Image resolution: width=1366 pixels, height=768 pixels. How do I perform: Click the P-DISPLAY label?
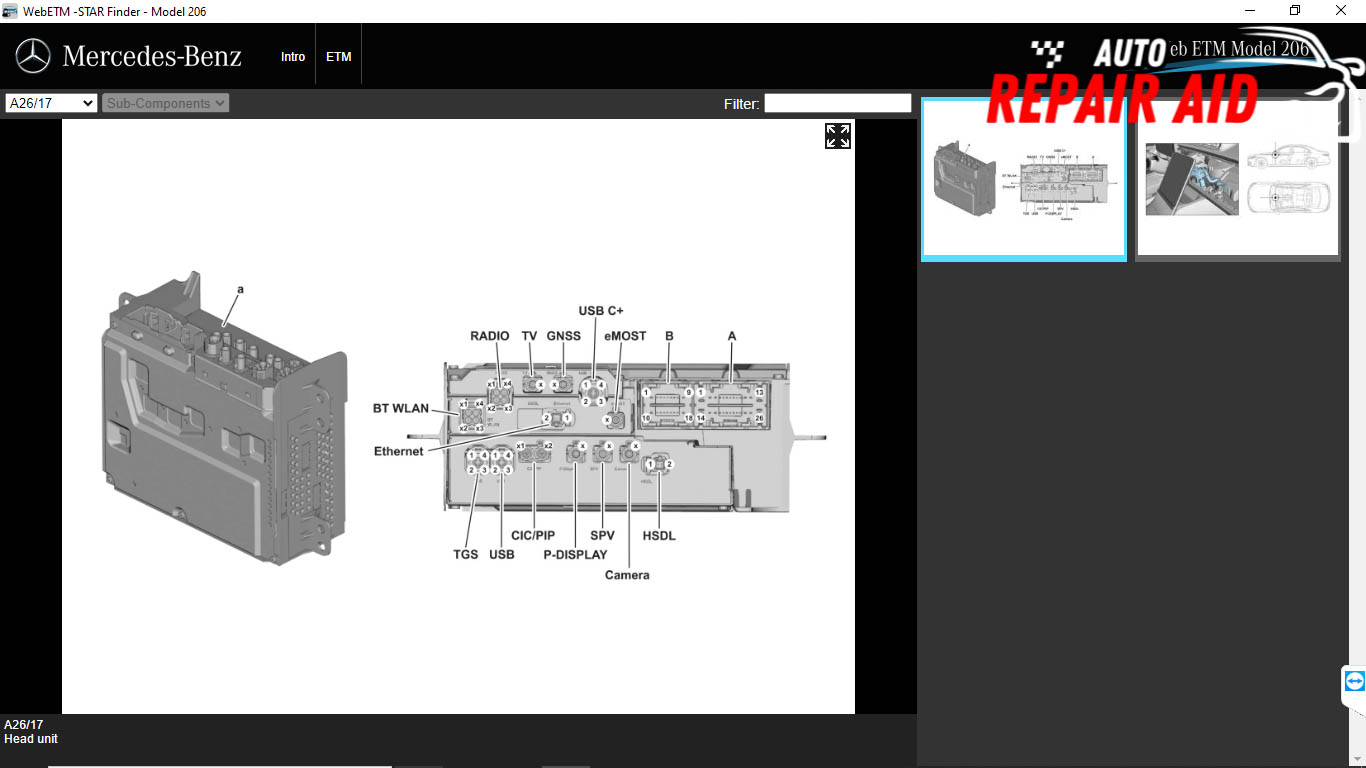coord(575,554)
